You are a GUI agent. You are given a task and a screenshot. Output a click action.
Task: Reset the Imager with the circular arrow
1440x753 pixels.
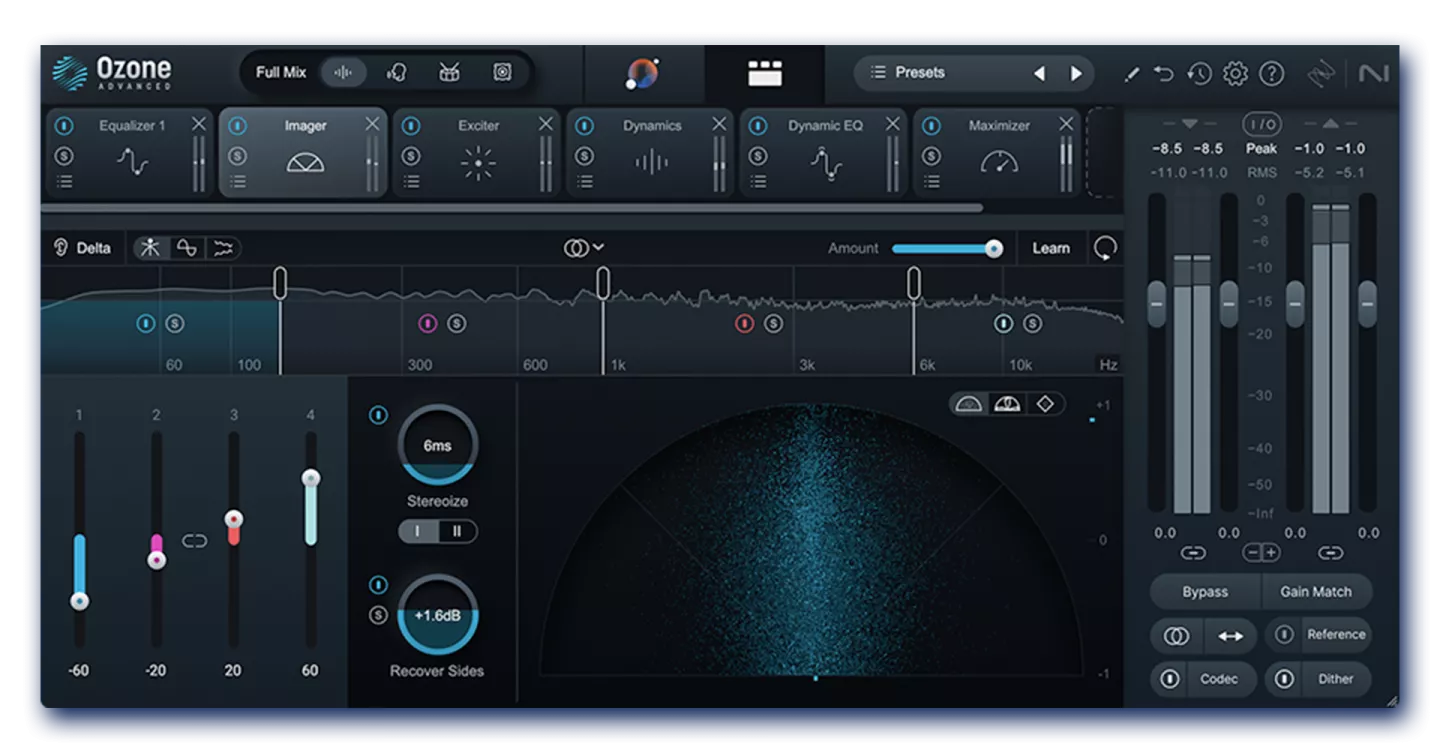click(1105, 248)
